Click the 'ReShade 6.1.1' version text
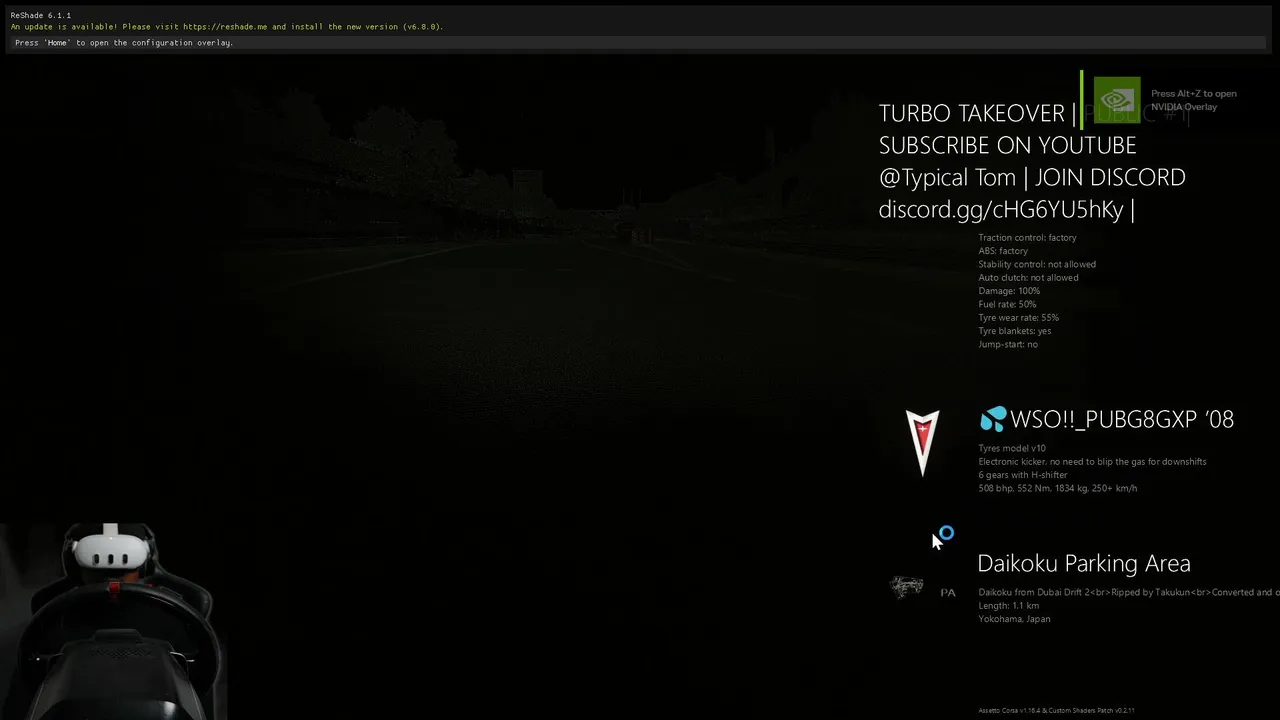The width and height of the screenshot is (1280, 720). pyautogui.click(x=41, y=15)
